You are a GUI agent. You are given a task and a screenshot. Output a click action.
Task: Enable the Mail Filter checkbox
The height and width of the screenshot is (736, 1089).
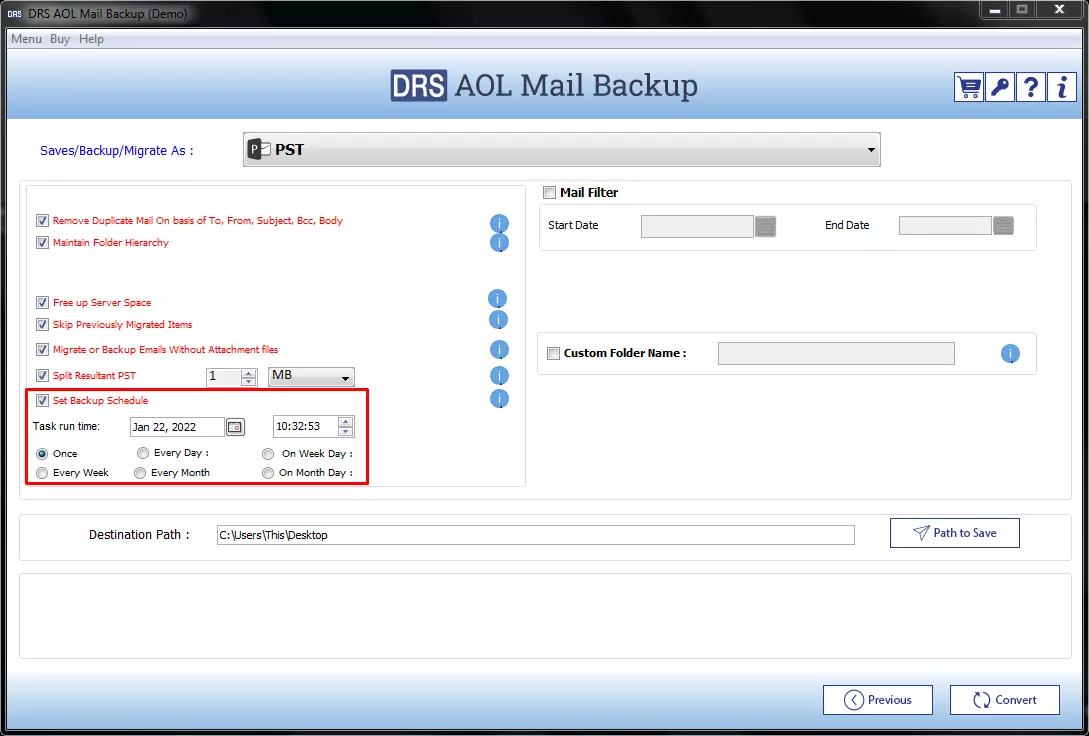point(549,193)
